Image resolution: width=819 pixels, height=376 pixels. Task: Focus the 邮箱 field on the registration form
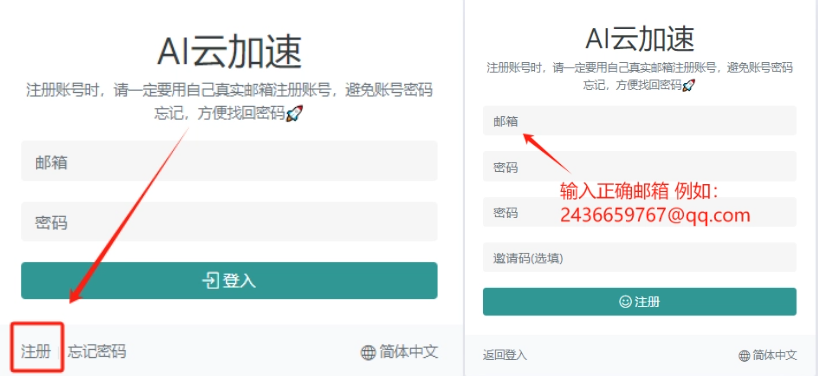click(639, 121)
